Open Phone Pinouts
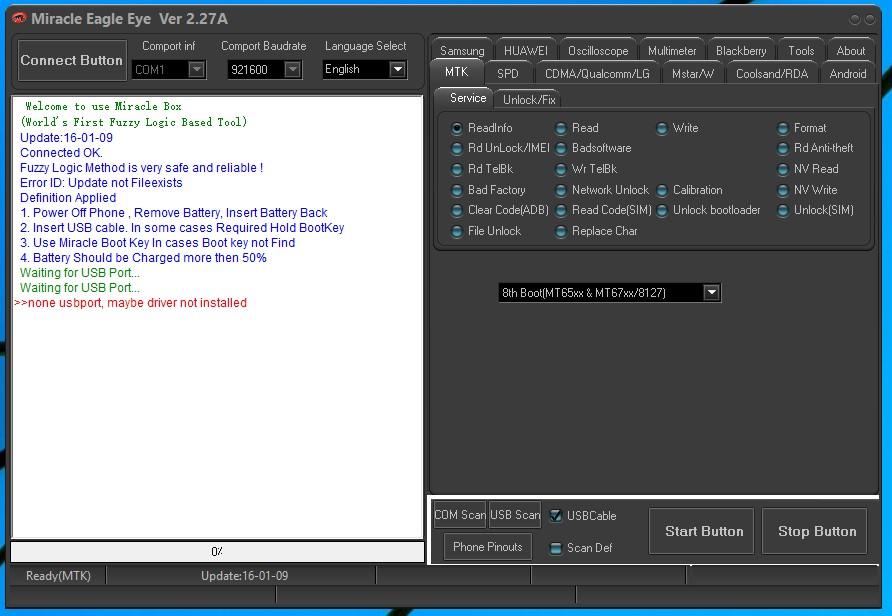Image resolution: width=892 pixels, height=616 pixels. tap(488, 547)
